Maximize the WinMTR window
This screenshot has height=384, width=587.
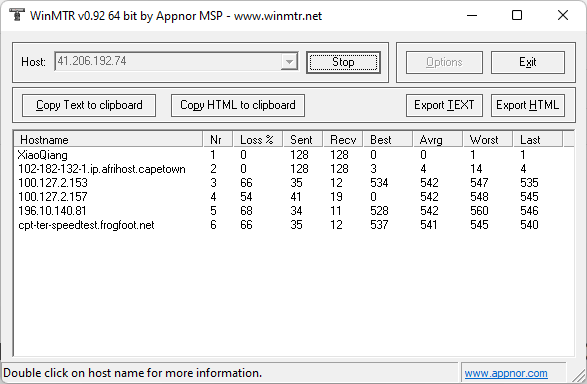coord(517,15)
